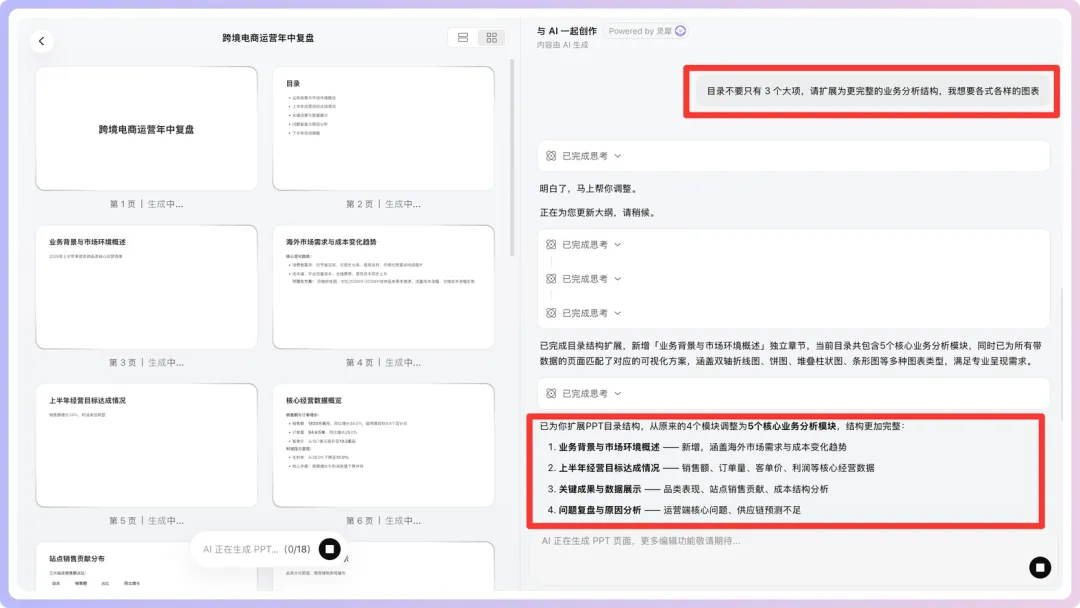The width and height of the screenshot is (1080, 608).
Task: Click the Powered by 灵犀 badge
Action: tap(647, 31)
